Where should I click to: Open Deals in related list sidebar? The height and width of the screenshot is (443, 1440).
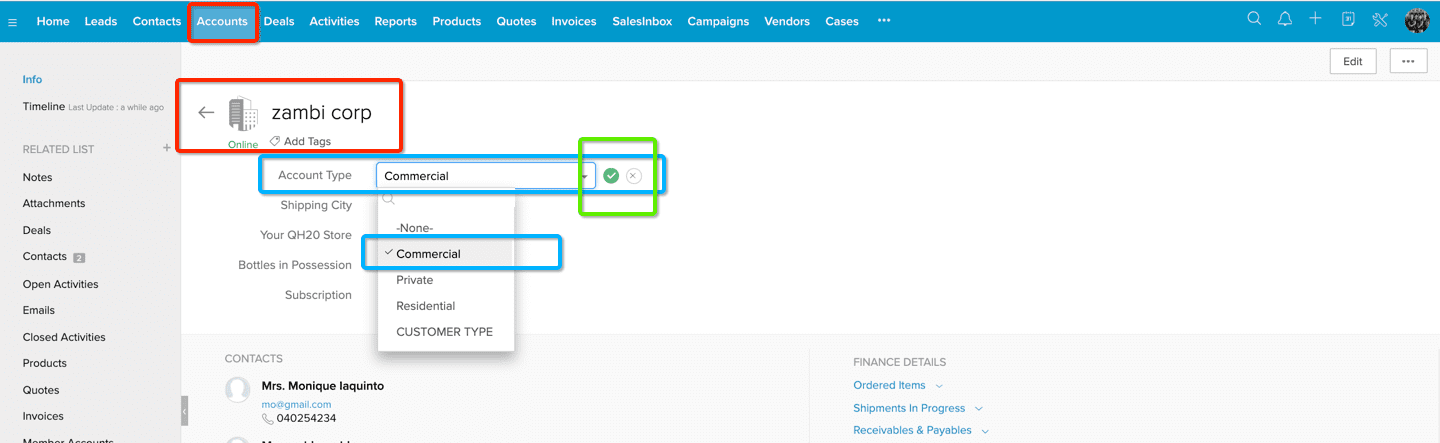[37, 230]
